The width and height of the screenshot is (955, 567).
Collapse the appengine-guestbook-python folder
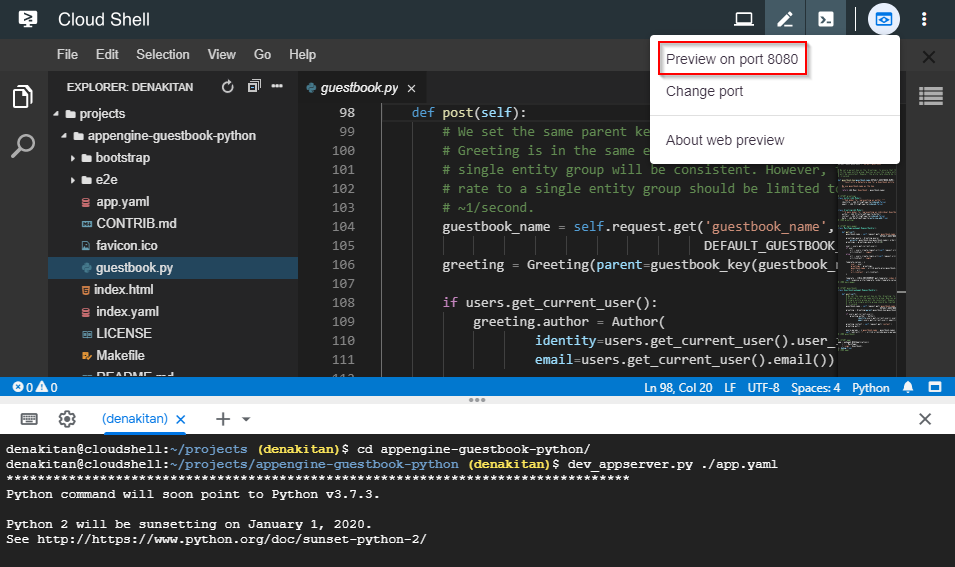click(x=64, y=136)
